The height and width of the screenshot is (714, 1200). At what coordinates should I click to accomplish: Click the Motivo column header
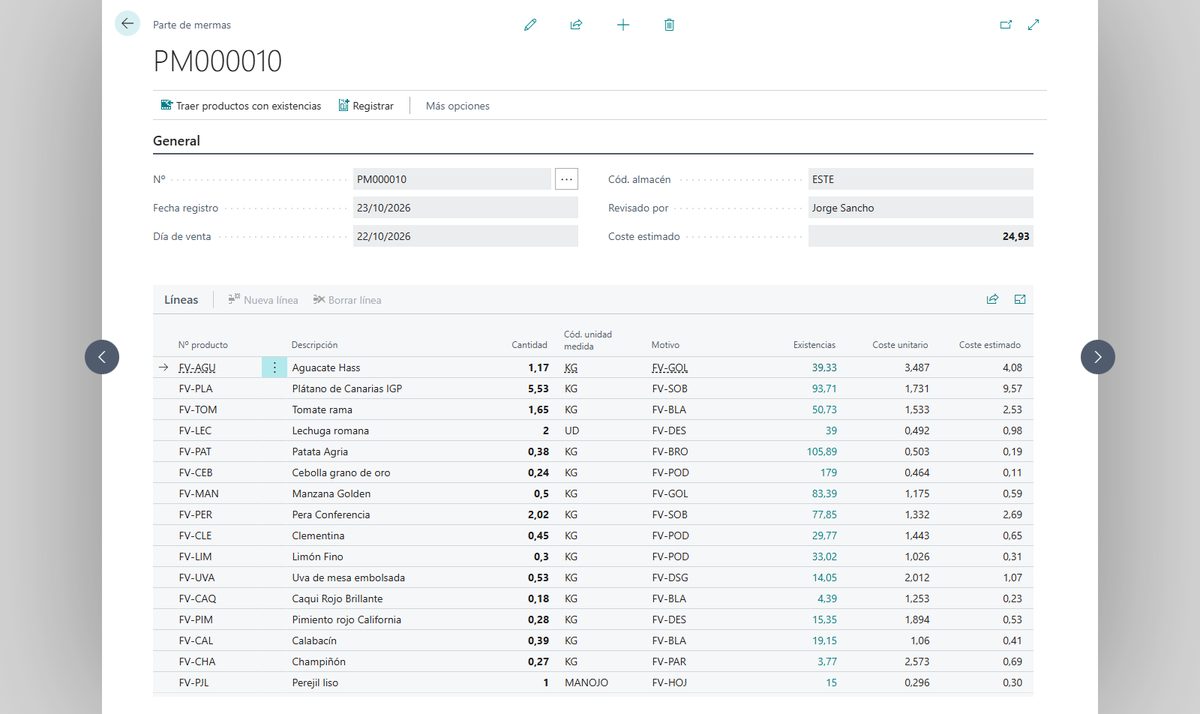665,345
